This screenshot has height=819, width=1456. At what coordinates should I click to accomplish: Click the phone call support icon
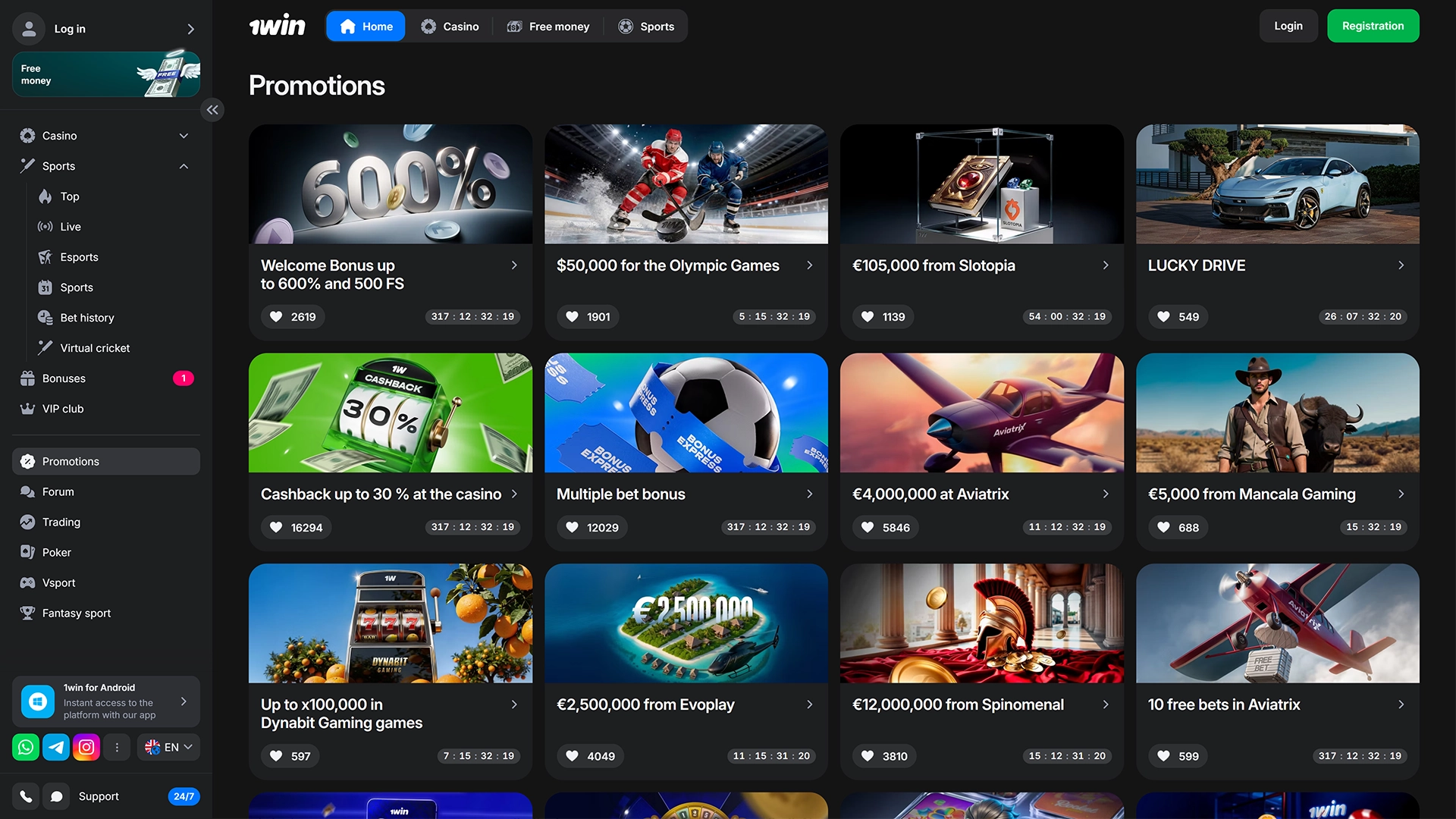point(26,796)
